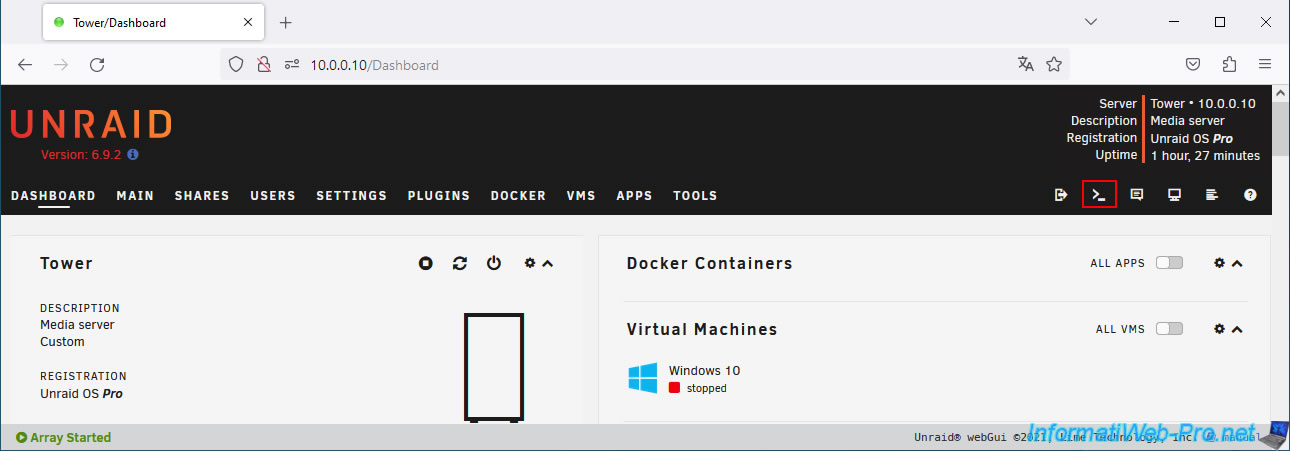Open the SETTINGS menu
This screenshot has height=451, width=1290.
[x=351, y=195]
